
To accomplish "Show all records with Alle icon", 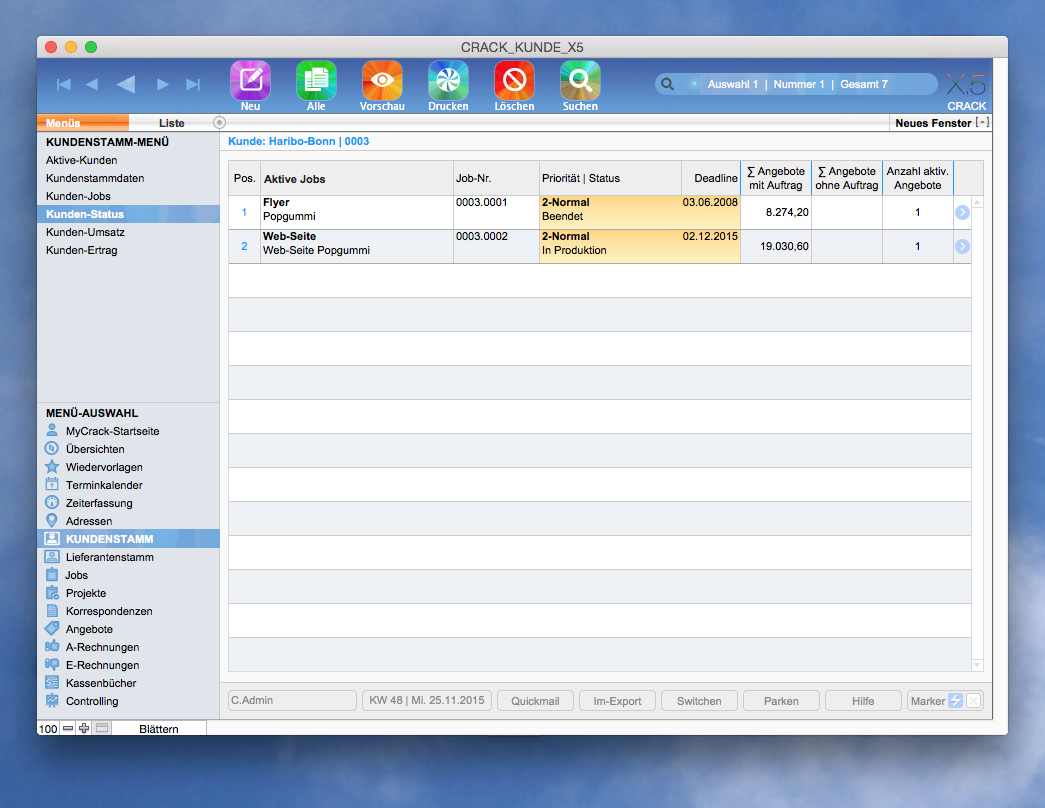I will (316, 80).
